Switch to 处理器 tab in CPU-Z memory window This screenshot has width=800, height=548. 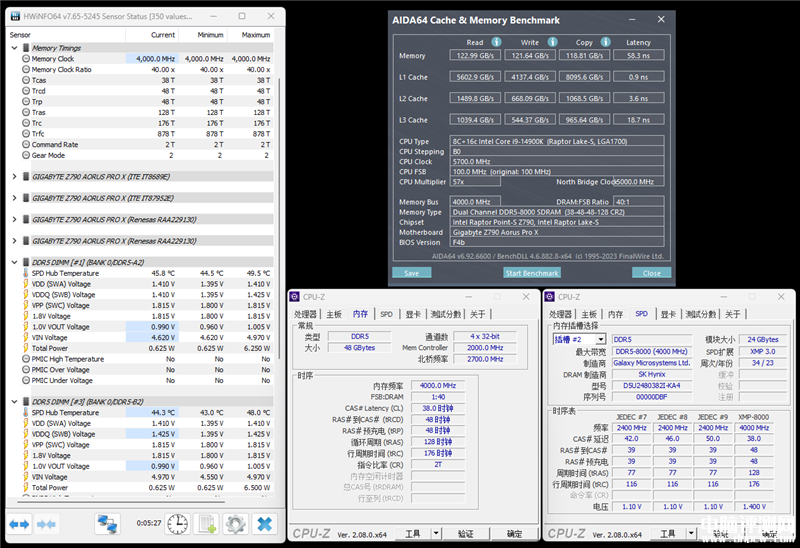point(306,314)
